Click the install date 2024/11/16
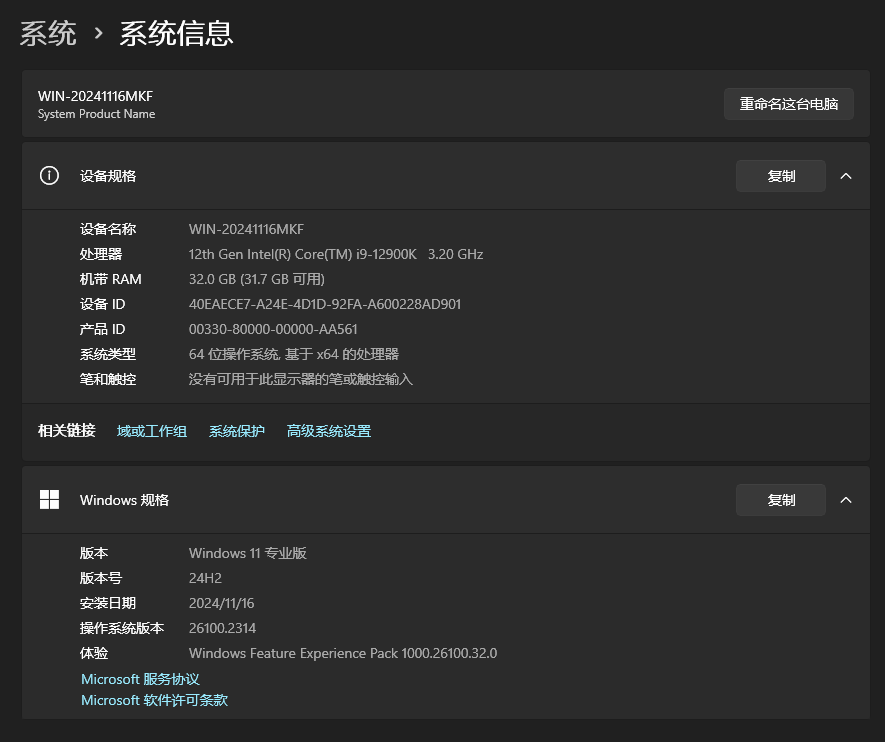885x742 pixels. tap(221, 603)
